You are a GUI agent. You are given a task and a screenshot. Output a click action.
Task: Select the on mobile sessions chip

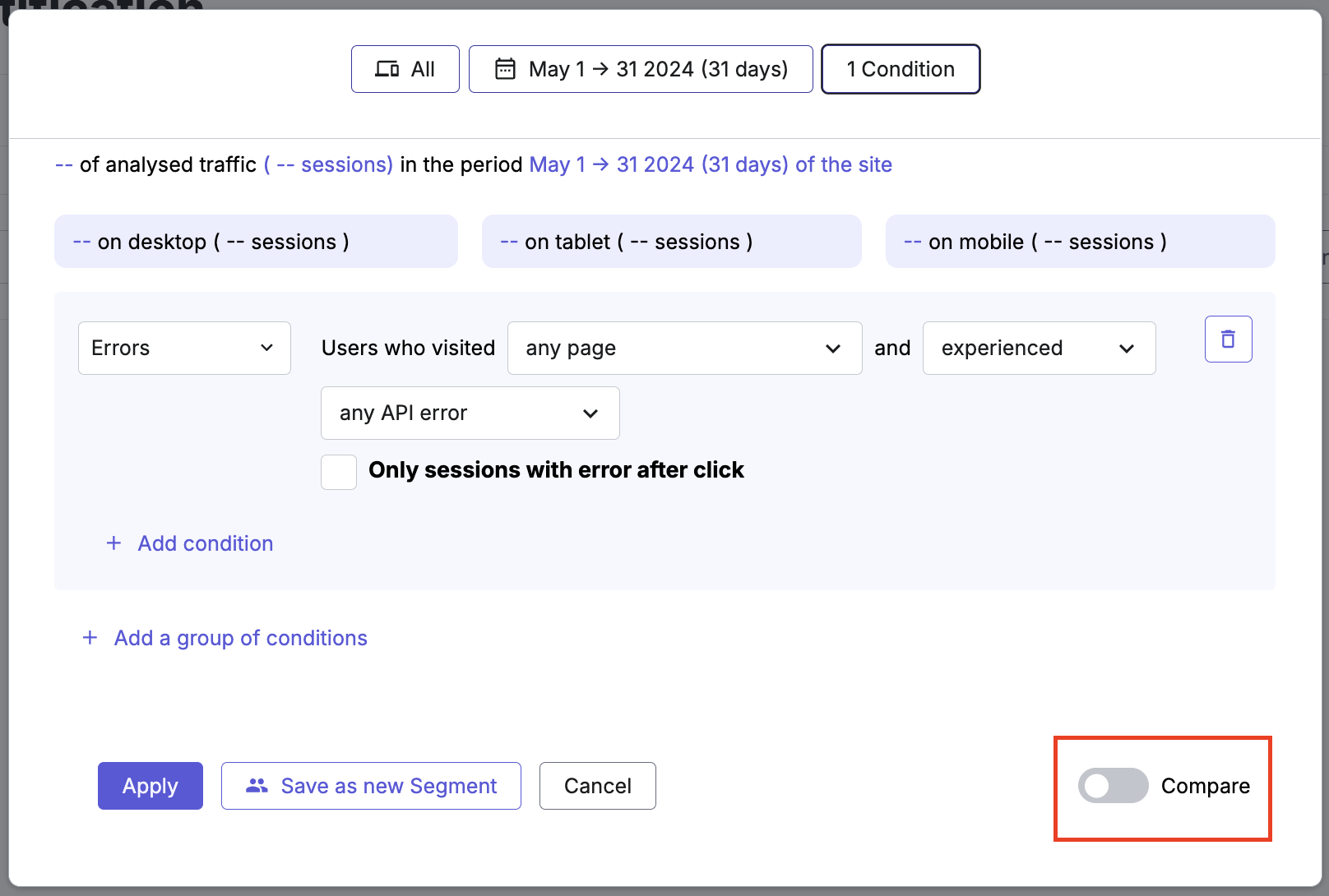1080,241
